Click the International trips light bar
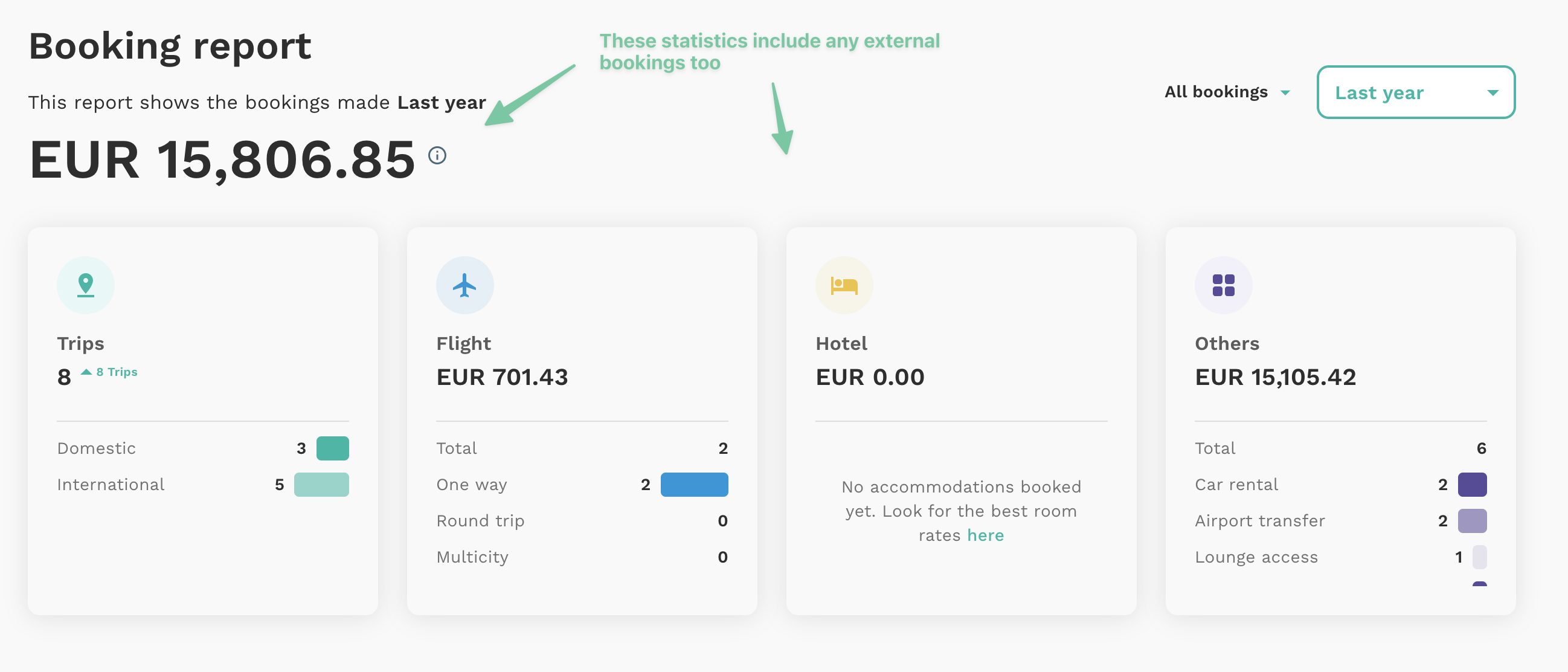This screenshot has height=672, width=1568. click(321, 484)
